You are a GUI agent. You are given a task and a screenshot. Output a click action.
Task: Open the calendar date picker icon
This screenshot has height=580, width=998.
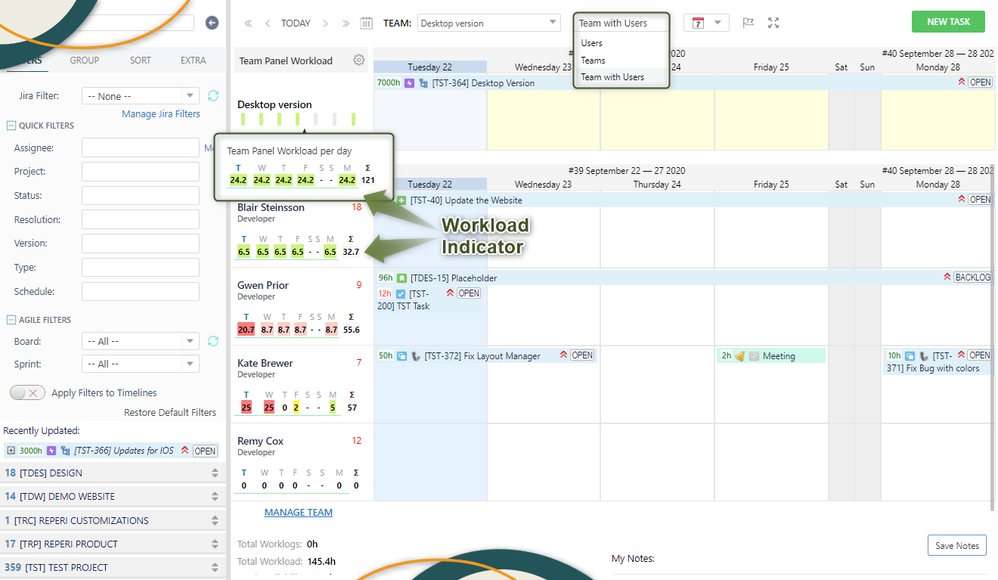367,24
